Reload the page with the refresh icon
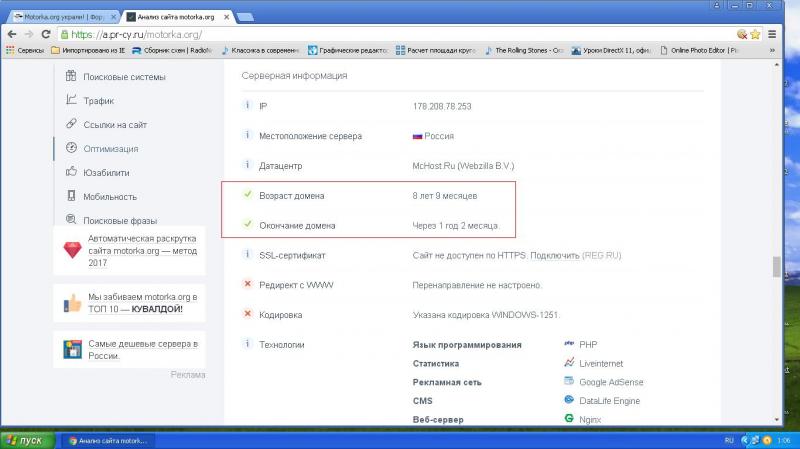Image resolution: width=800 pixels, height=449 pixels. (x=46, y=33)
